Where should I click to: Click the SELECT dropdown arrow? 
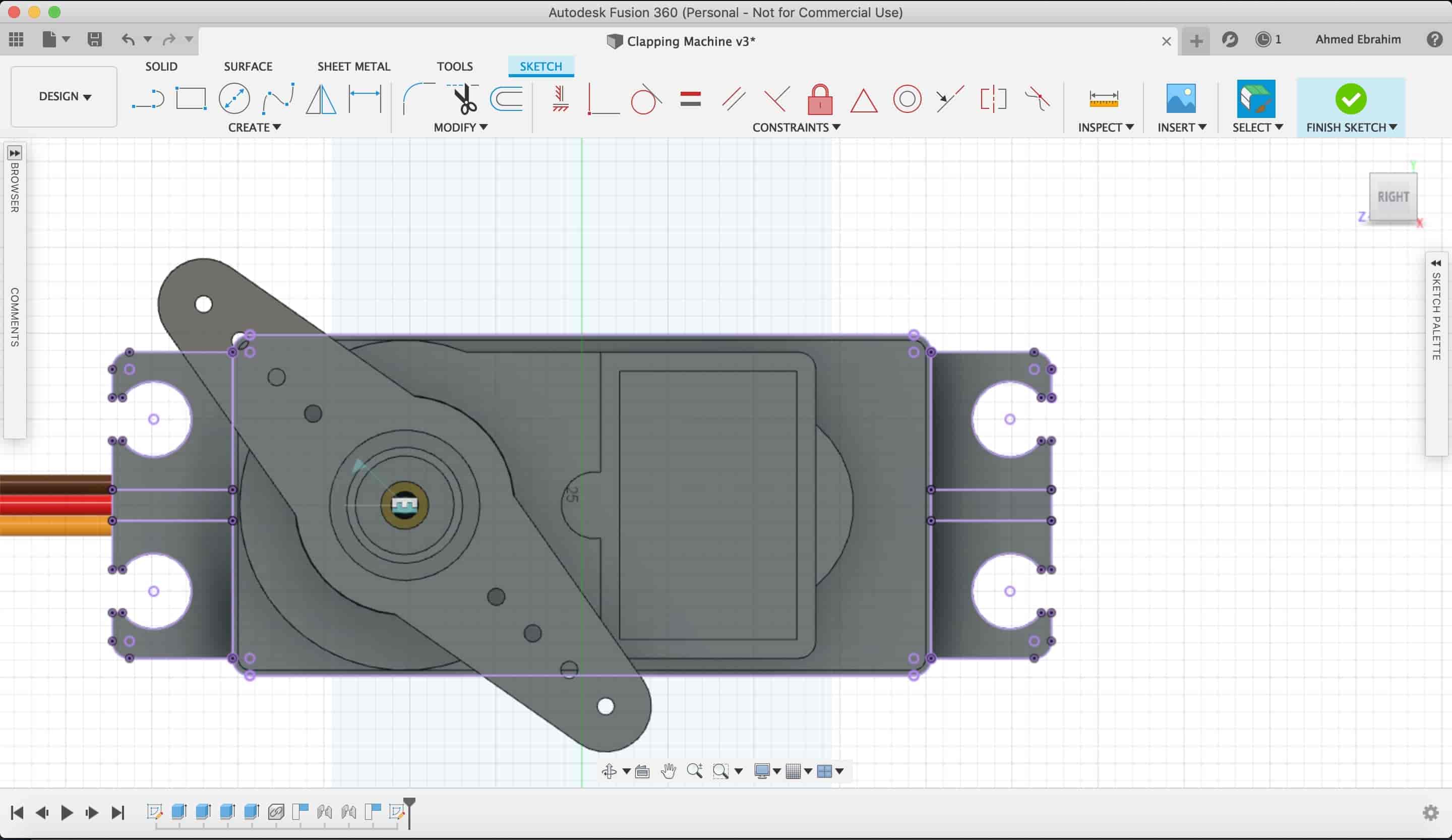[1278, 127]
